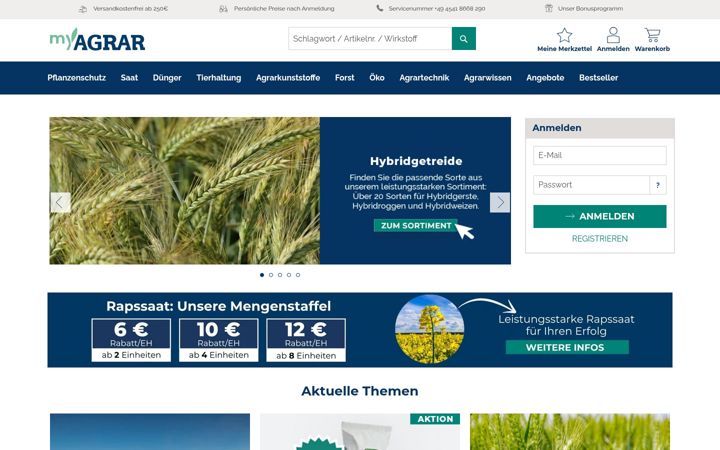Click the gift icon for Bonusprogramm

click(548, 8)
